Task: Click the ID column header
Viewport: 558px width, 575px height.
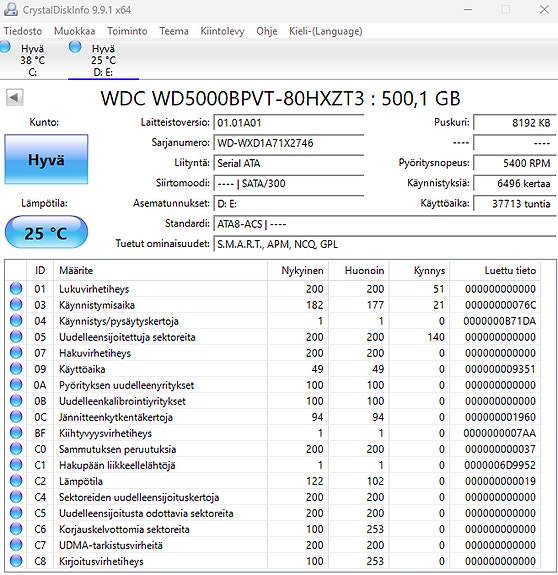Action: (40, 271)
